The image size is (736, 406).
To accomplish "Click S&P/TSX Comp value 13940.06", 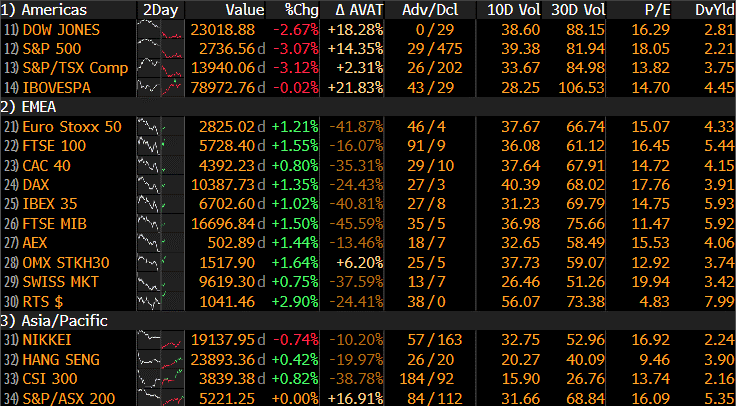I will coord(223,68).
